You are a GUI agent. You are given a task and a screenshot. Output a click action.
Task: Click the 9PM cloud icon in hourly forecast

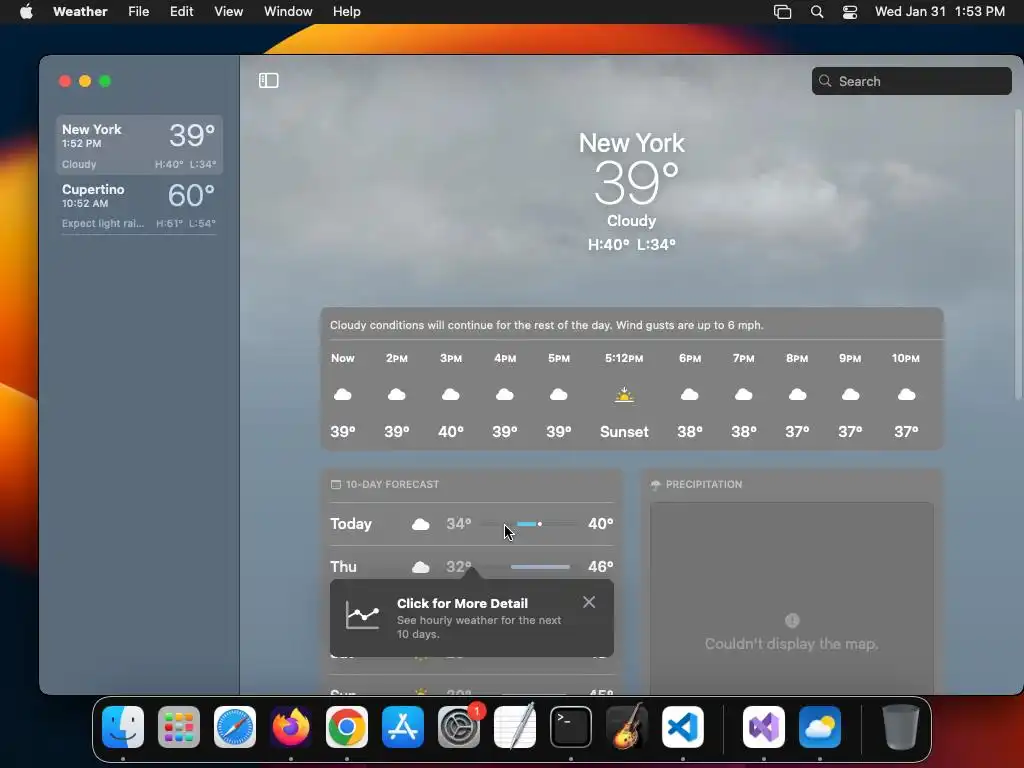pos(850,394)
